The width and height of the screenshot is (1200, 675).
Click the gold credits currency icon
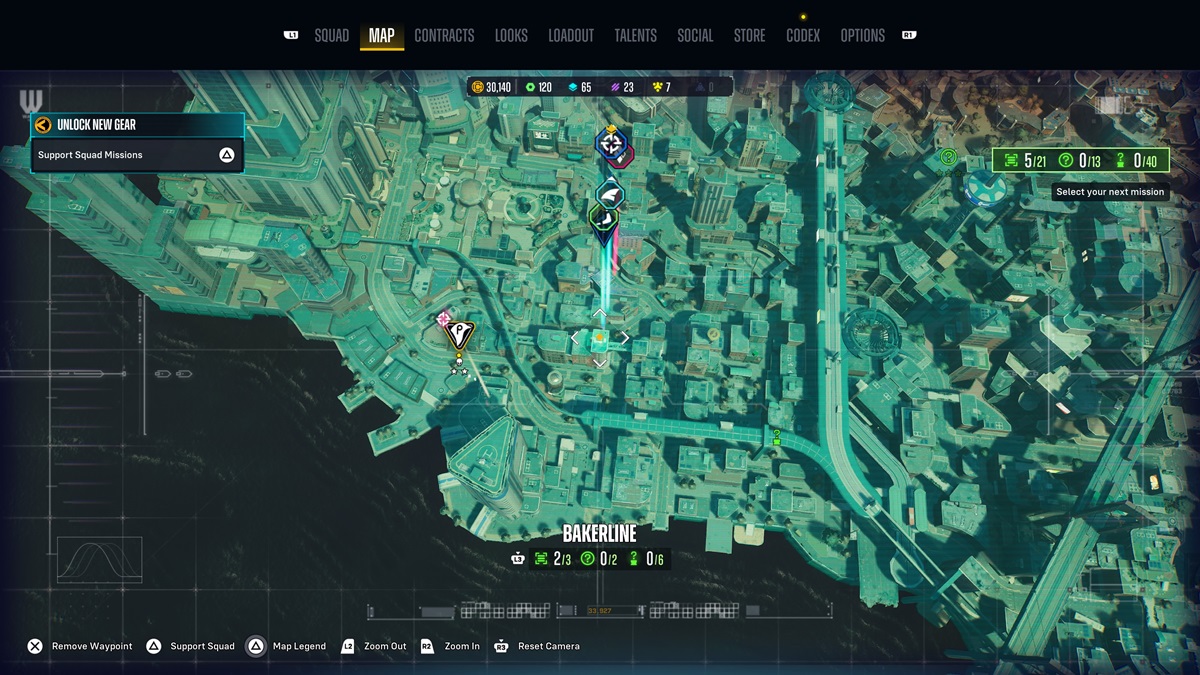478,87
